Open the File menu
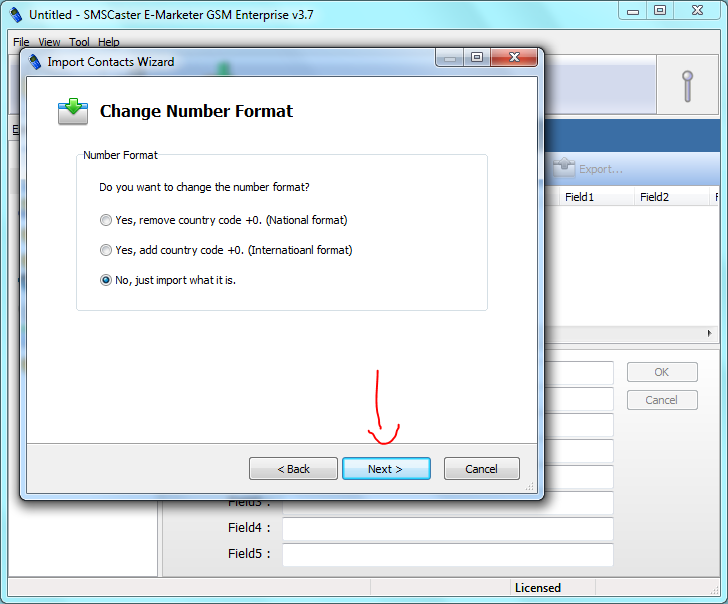This screenshot has width=728, height=604. [x=21, y=42]
